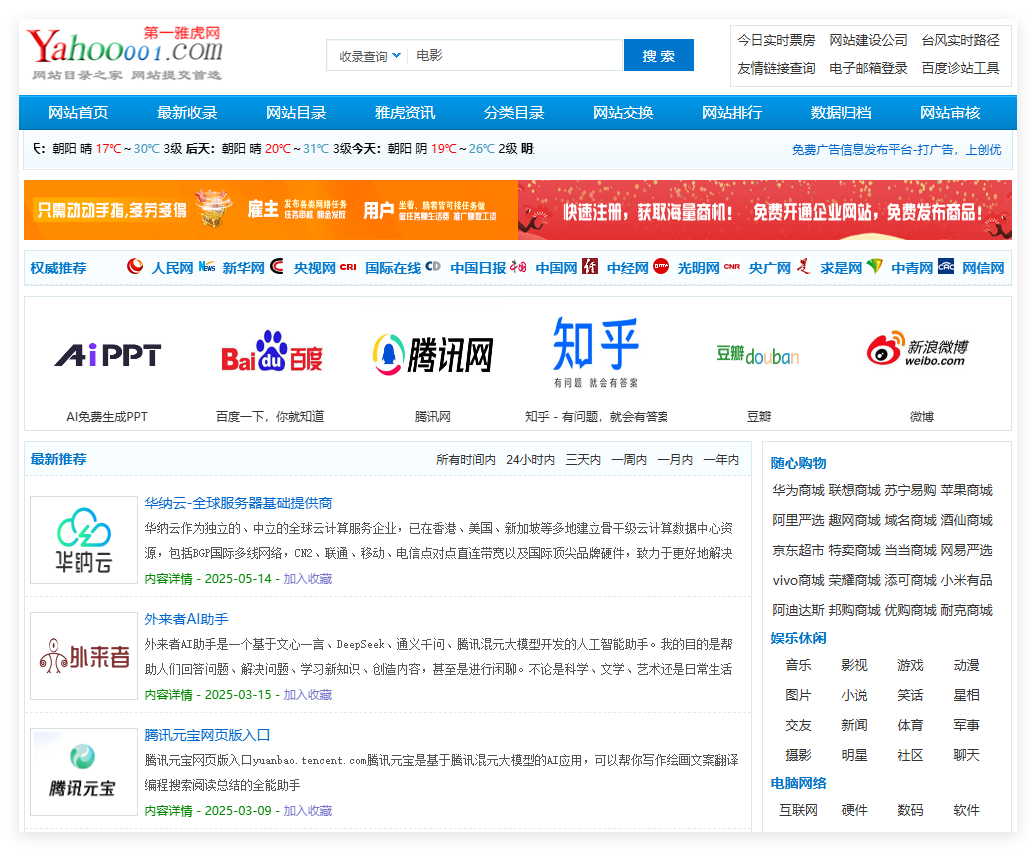
Task: Open the 腾讯网 penguin logo tile
Action: point(433,355)
